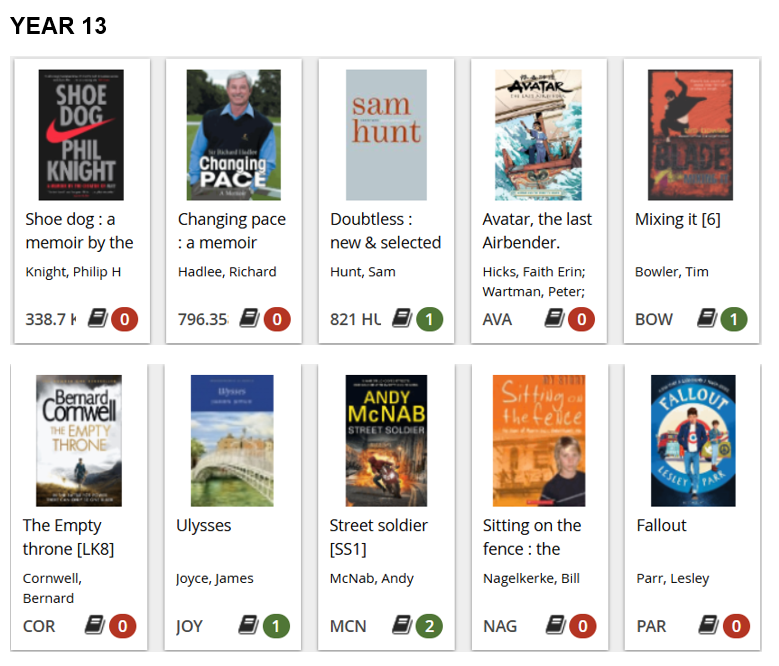Open the Shoe Dog cover image
The height and width of the screenshot is (666, 779).
pos(81,135)
